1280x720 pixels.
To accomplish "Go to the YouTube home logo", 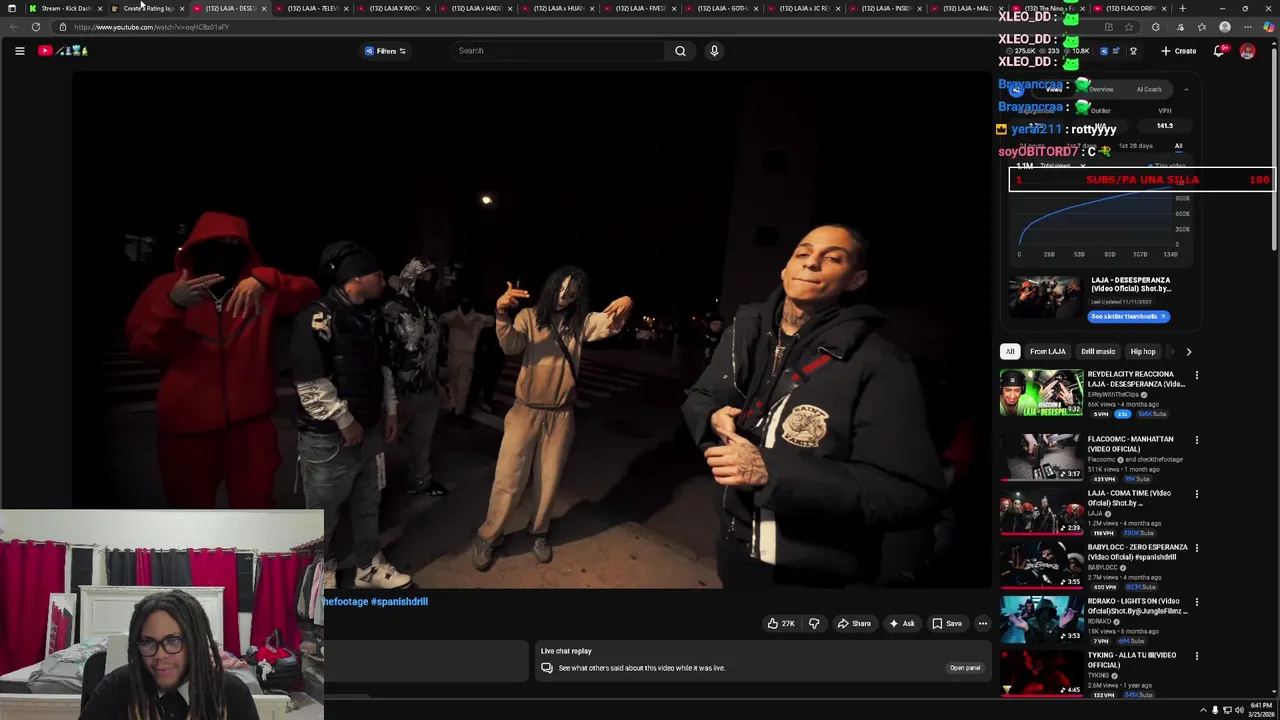I will coord(63,51).
